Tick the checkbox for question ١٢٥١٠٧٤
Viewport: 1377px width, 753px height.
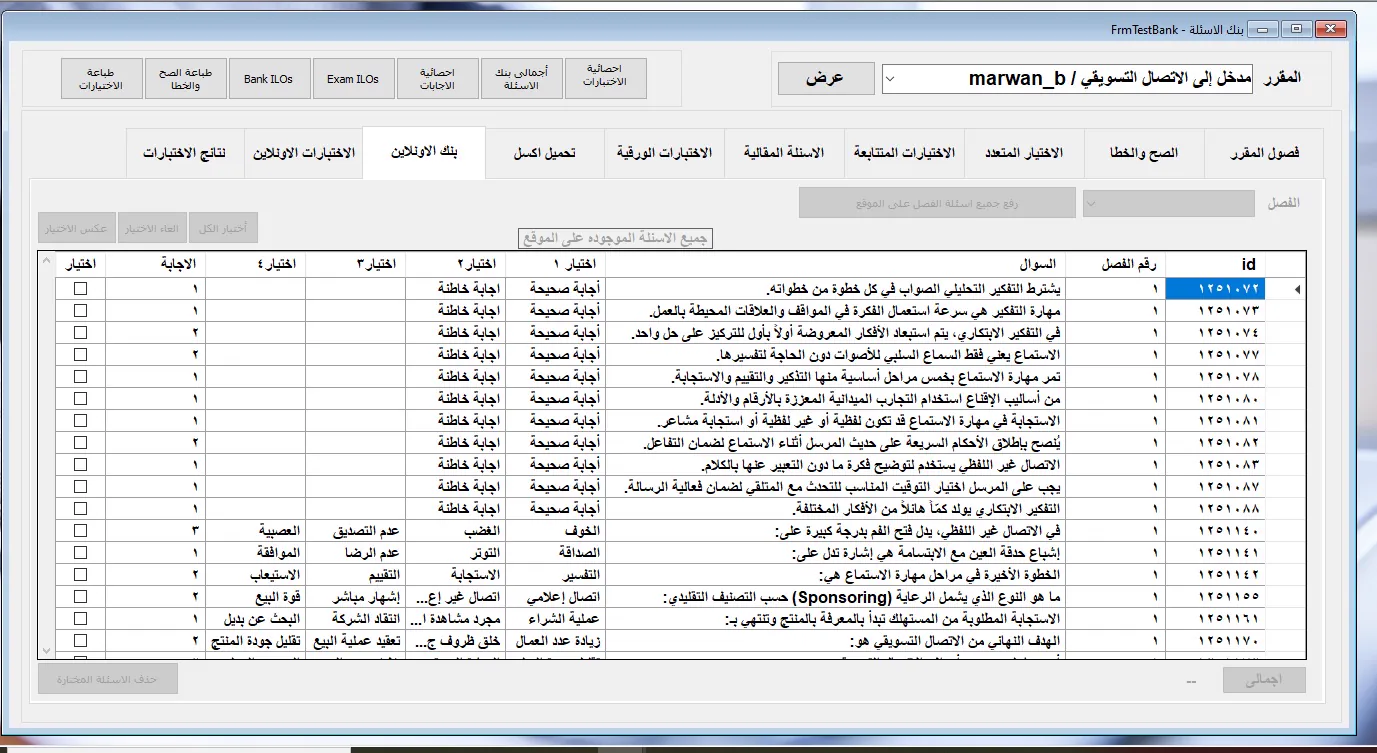tap(81, 332)
